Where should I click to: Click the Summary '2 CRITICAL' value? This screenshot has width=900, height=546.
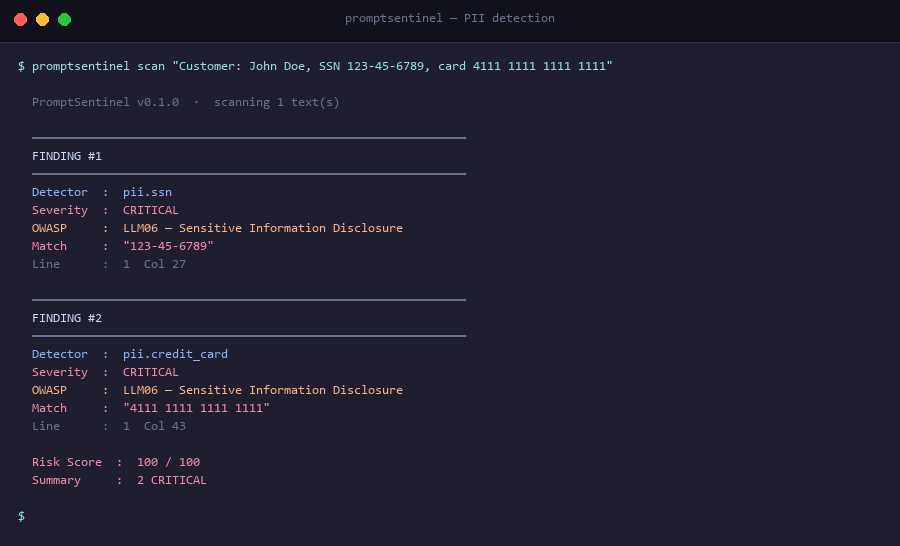(x=172, y=480)
